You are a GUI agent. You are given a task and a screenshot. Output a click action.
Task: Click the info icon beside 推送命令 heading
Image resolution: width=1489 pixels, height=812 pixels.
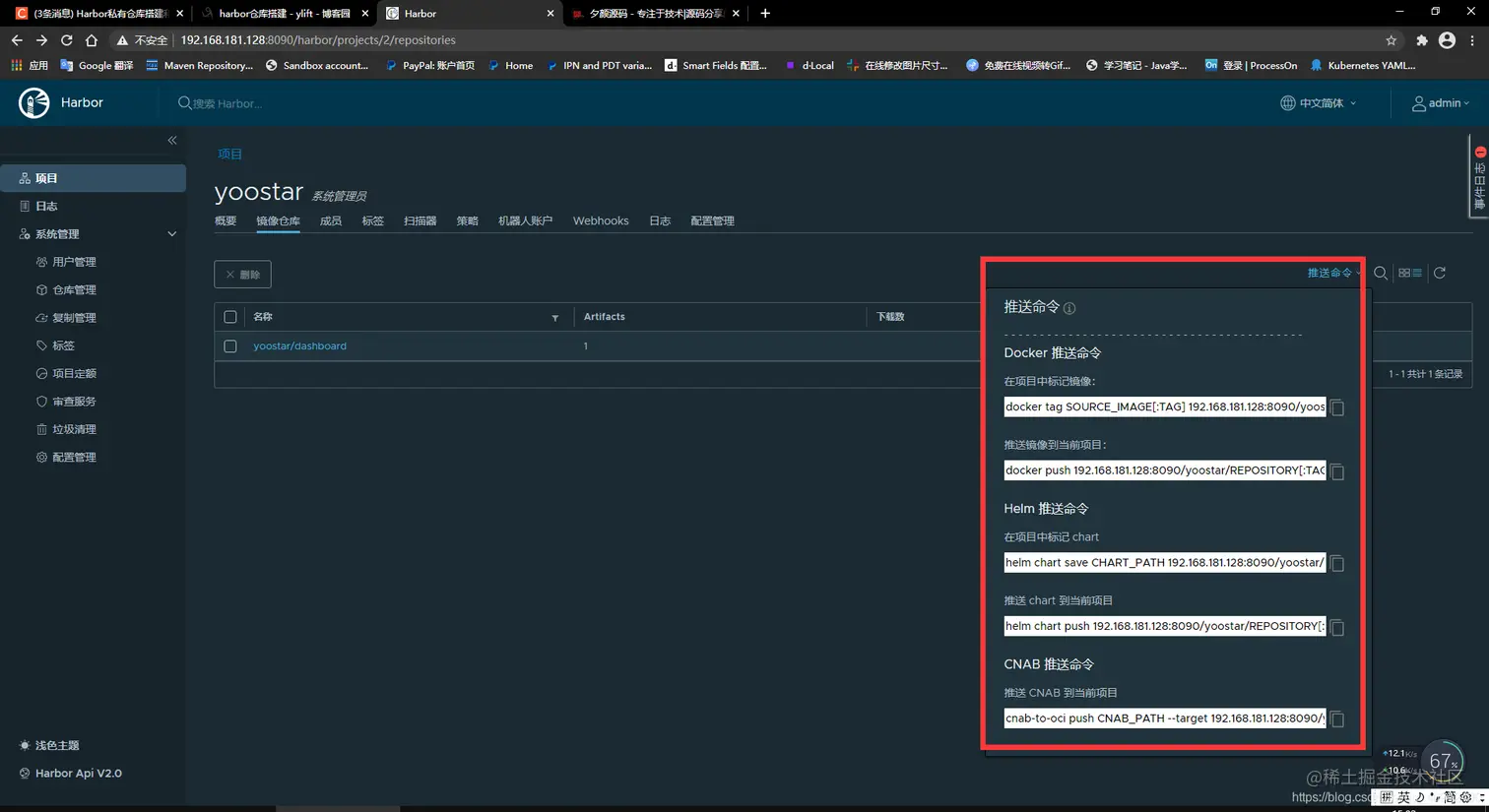(x=1069, y=308)
